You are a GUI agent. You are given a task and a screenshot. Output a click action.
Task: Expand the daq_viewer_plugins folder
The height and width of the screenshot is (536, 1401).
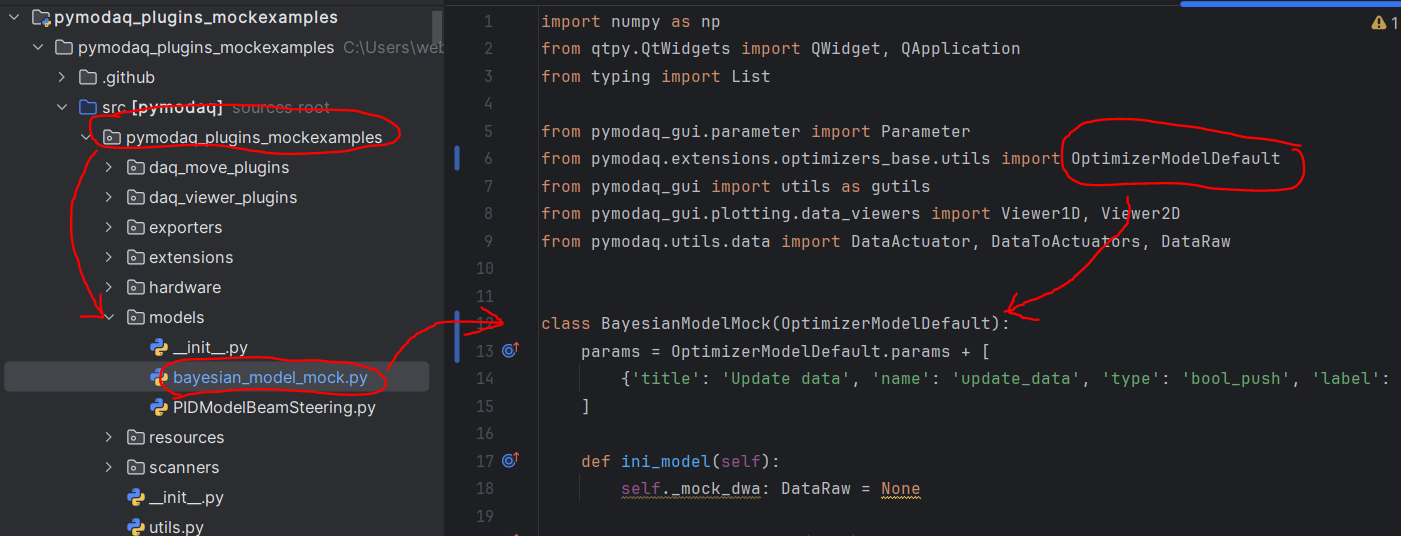[110, 197]
